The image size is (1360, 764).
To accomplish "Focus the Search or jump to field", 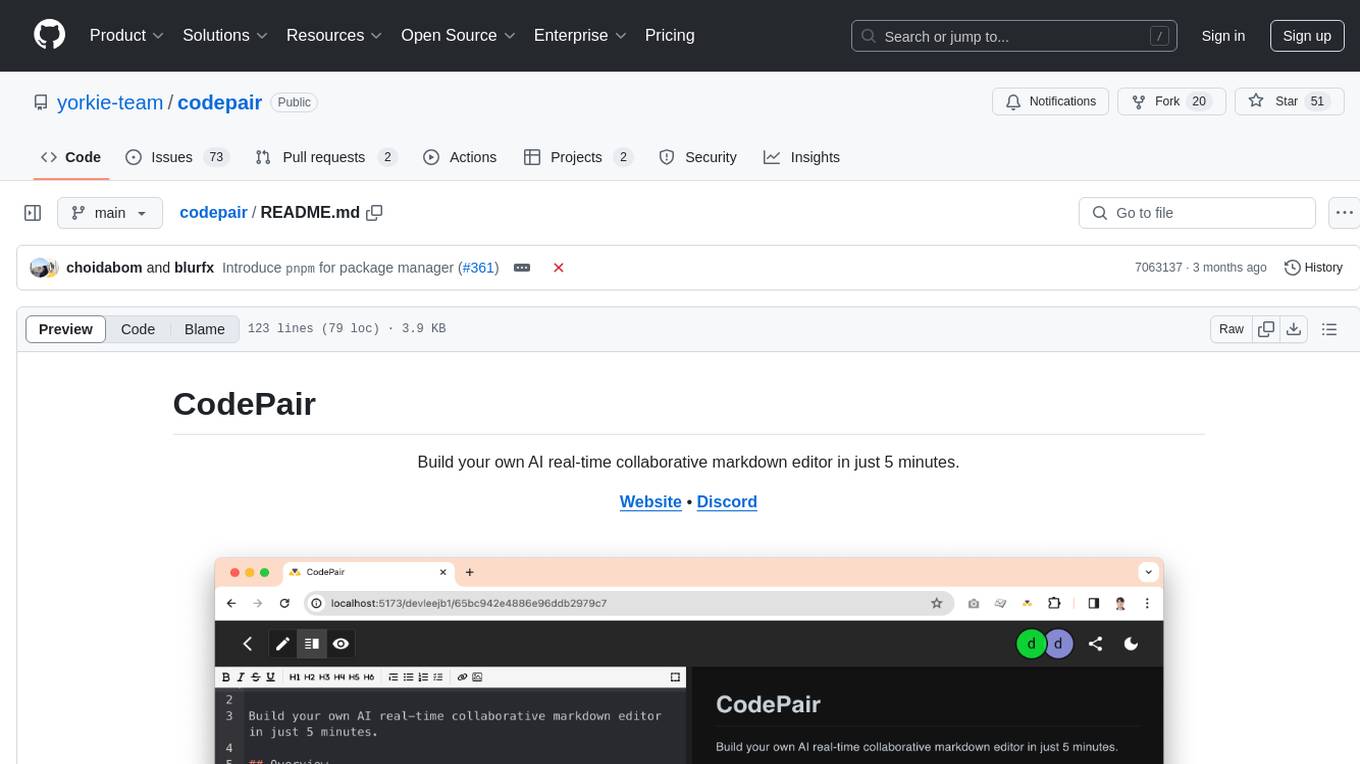I will click(x=1014, y=36).
